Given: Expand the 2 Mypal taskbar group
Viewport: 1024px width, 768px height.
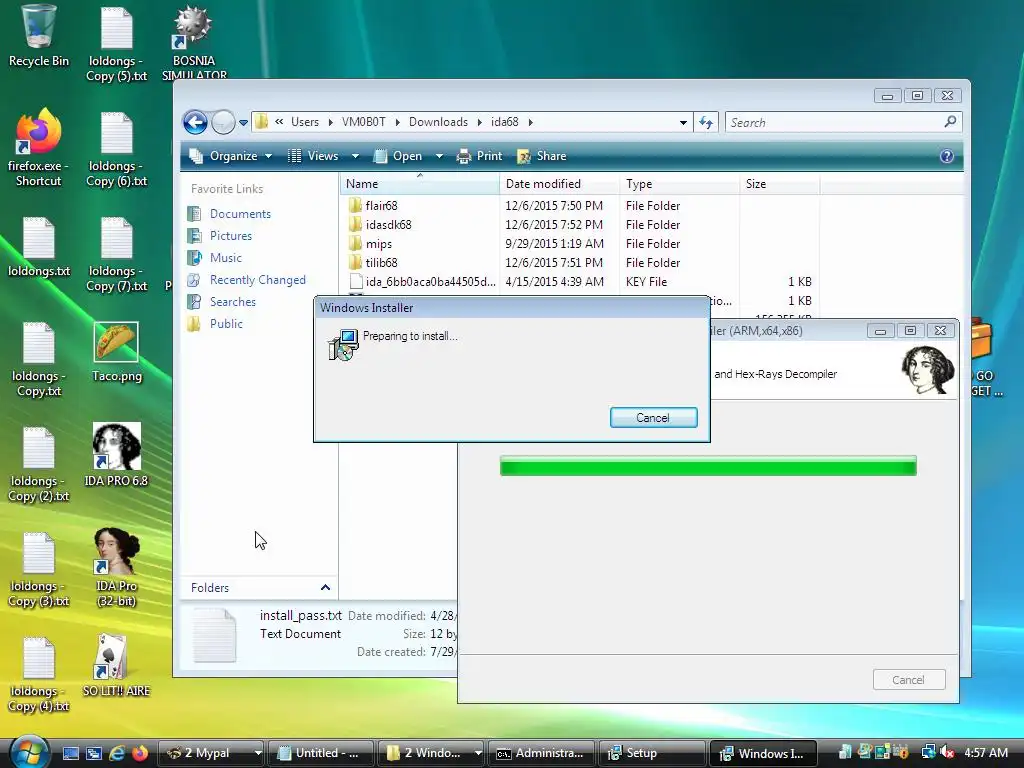Looking at the screenshot, I should pyautogui.click(x=258, y=753).
